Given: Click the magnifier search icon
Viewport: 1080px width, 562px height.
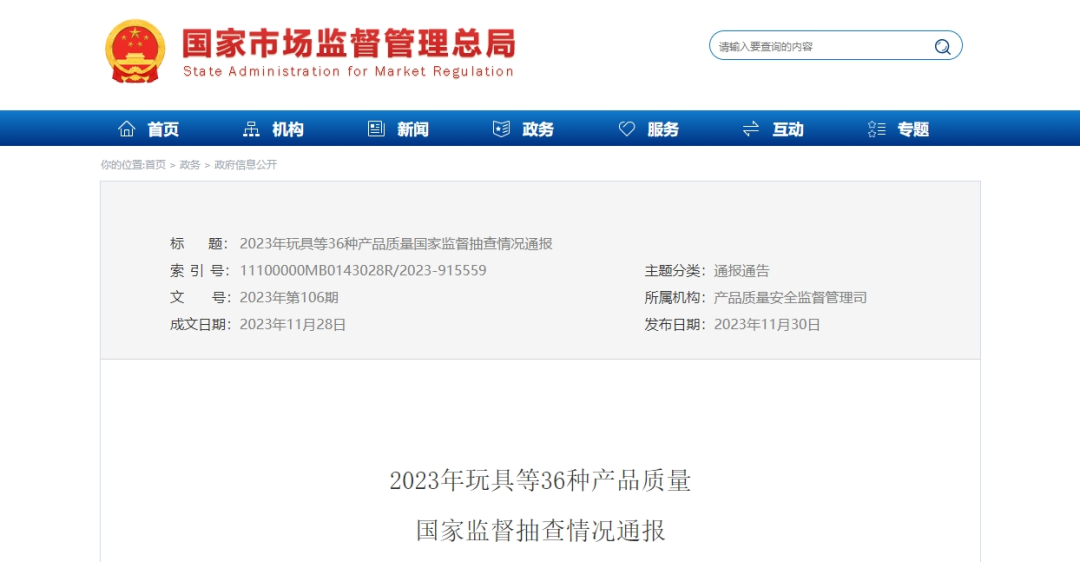Looking at the screenshot, I should pos(942,46).
